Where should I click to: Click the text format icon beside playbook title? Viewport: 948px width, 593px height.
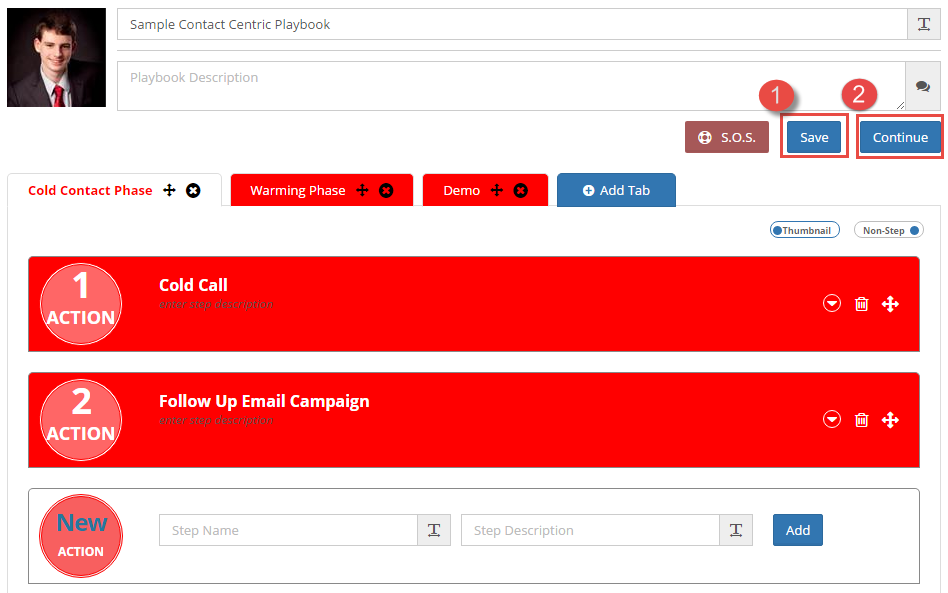pyautogui.click(x=923, y=24)
